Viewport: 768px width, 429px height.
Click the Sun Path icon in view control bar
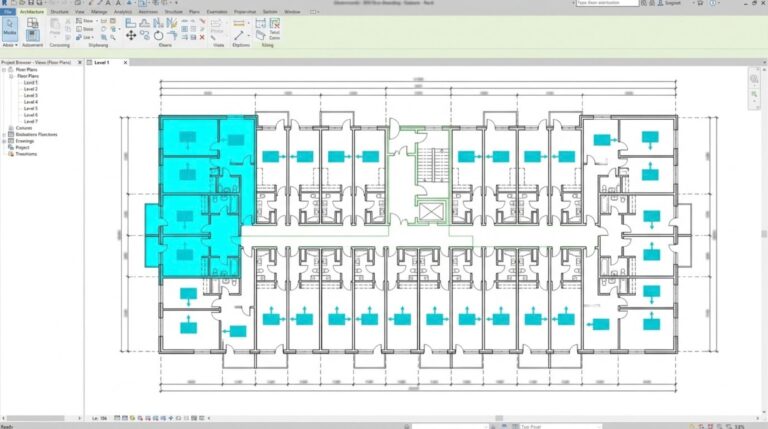132,418
